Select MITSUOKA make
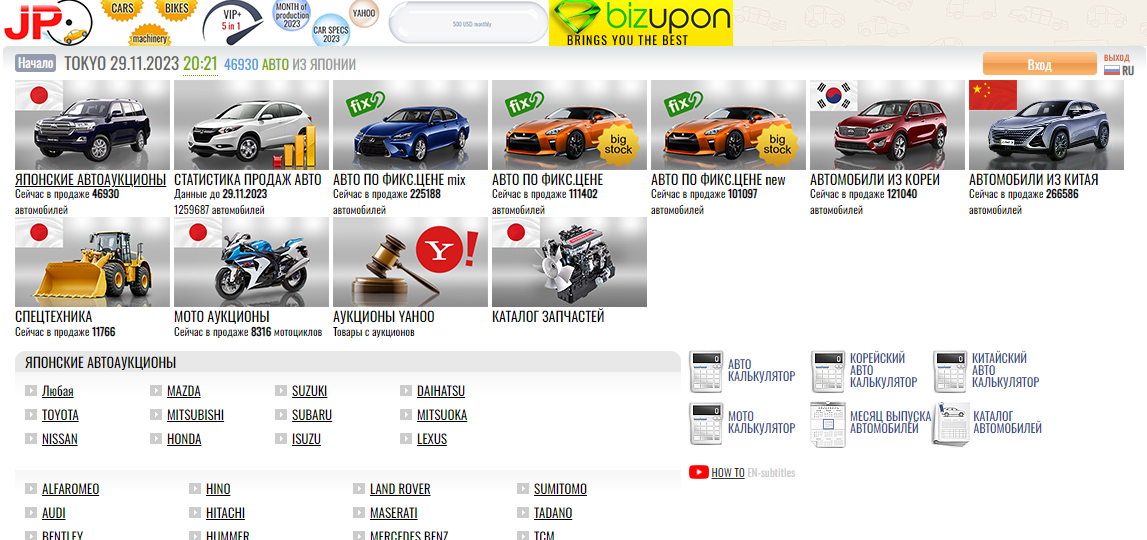Screen dimensions: 1147x540 442,415
